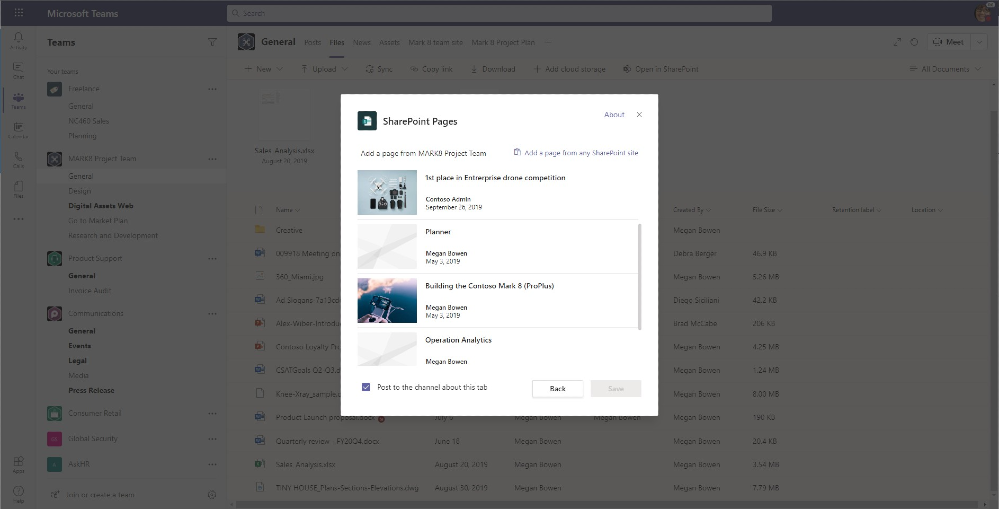Click Add cloud storage
This screenshot has width=999, height=509.
point(569,69)
